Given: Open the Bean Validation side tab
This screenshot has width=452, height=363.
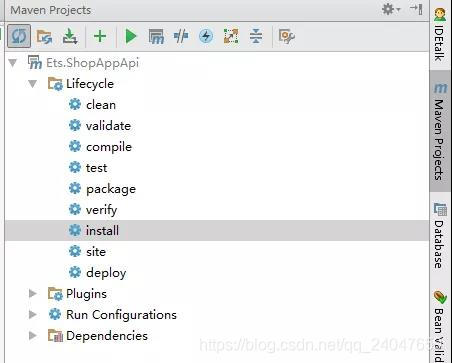Looking at the screenshot, I should click(440, 326).
